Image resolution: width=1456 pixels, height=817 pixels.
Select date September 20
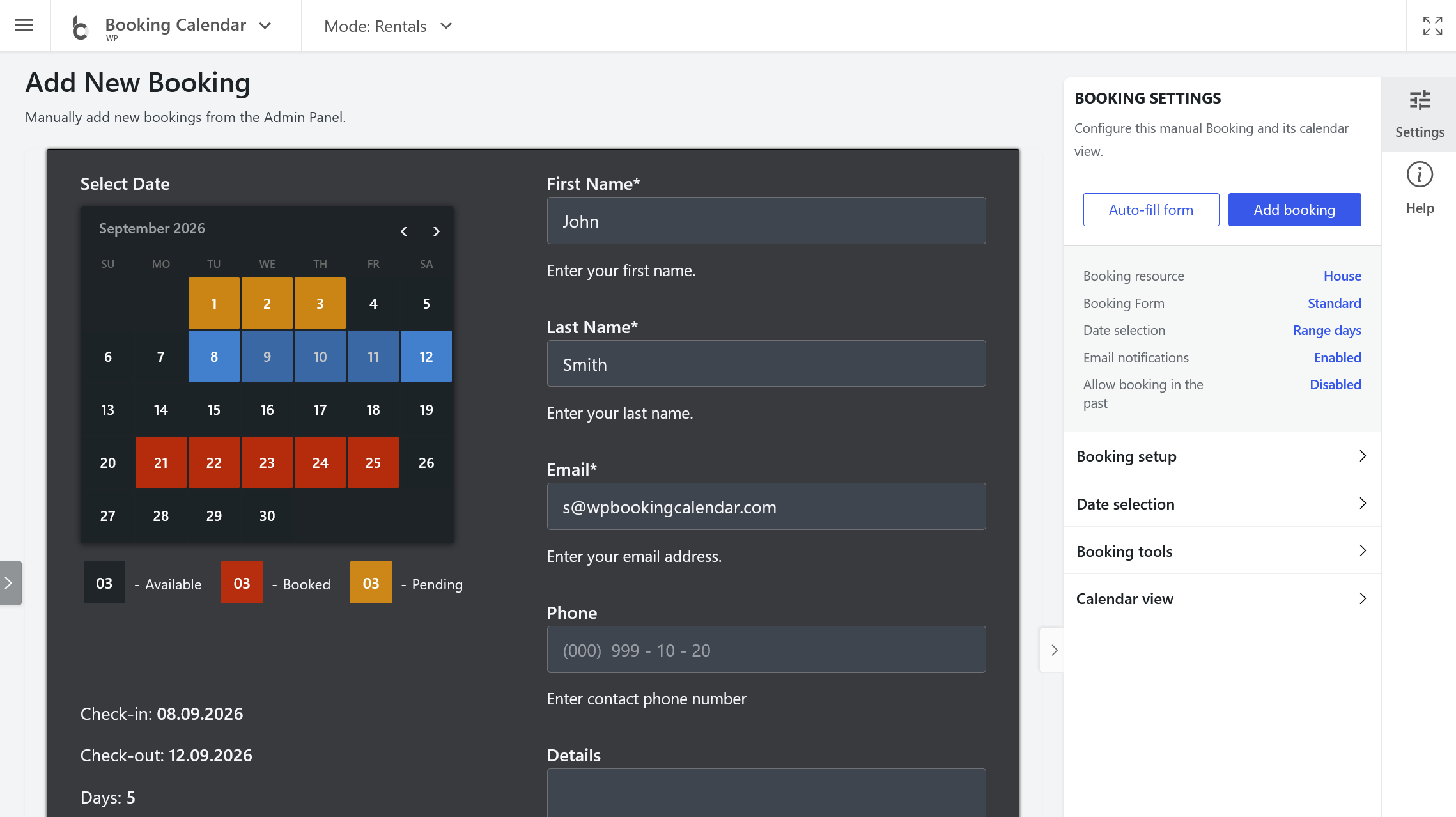click(108, 462)
